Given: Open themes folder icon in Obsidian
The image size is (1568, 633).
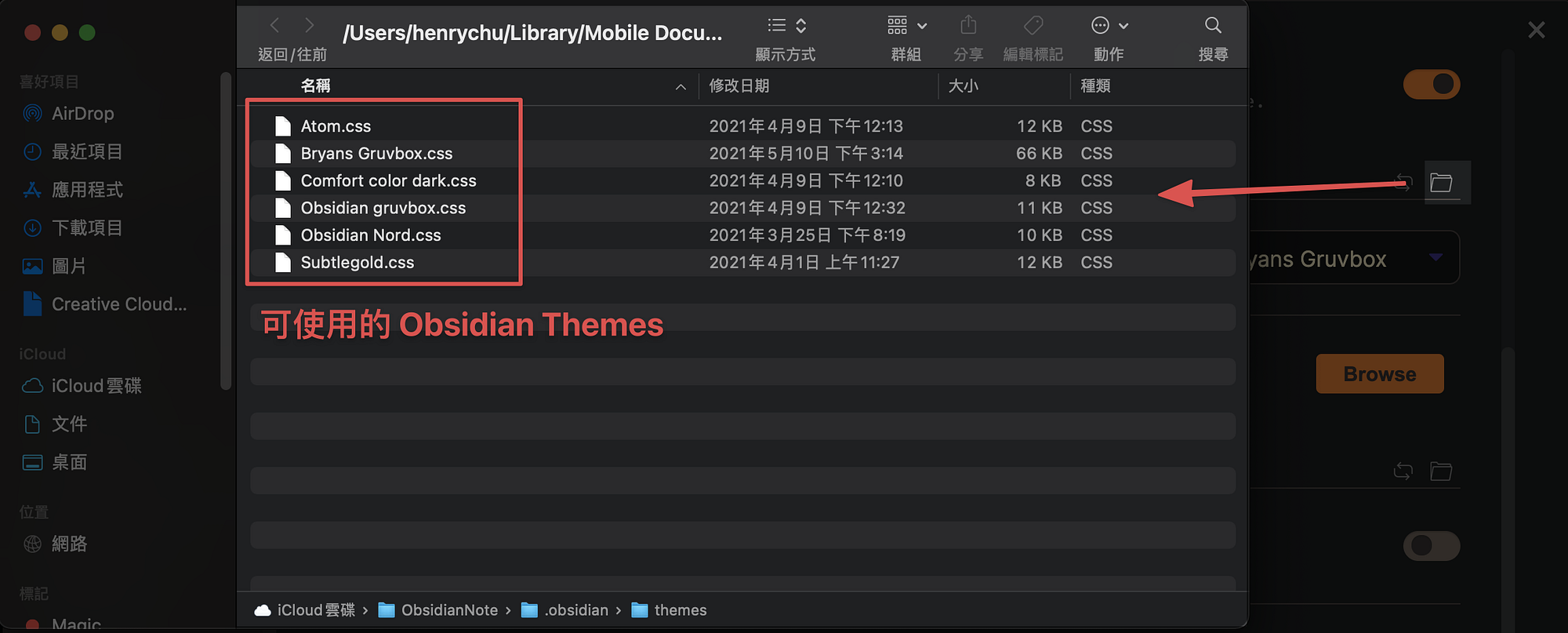Looking at the screenshot, I should pos(1441,183).
